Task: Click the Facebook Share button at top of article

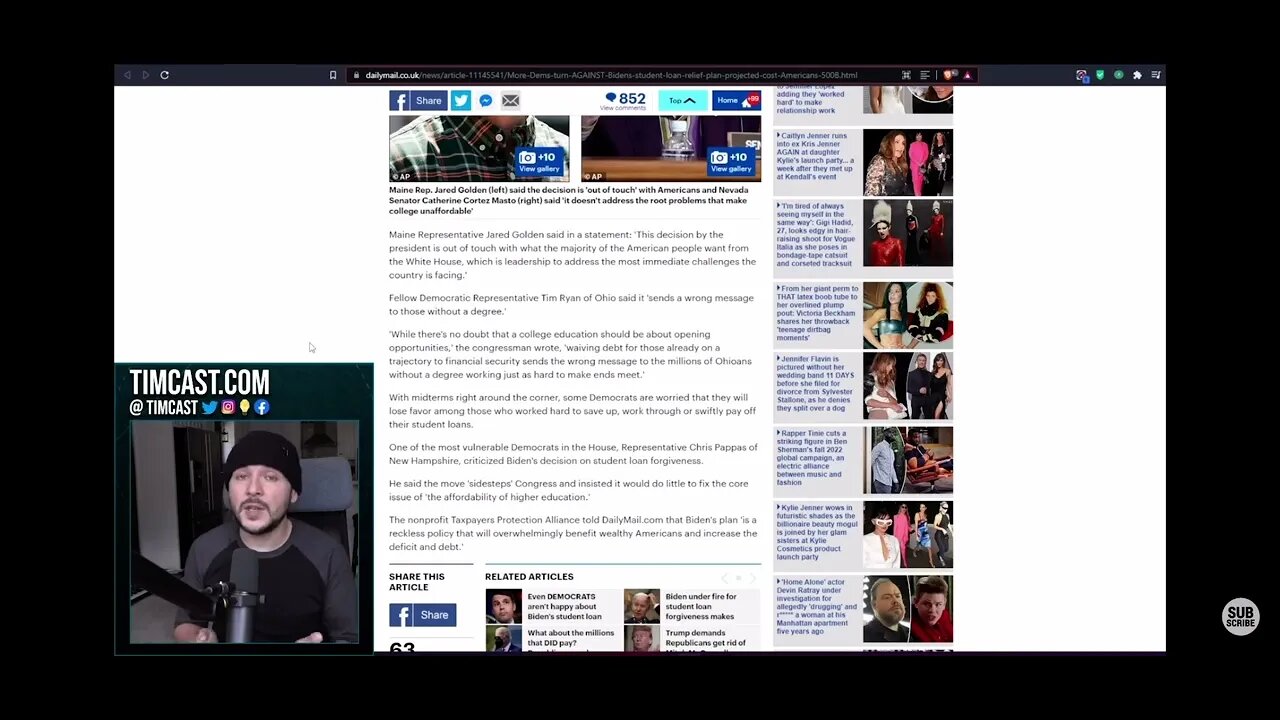Action: pyautogui.click(x=418, y=100)
